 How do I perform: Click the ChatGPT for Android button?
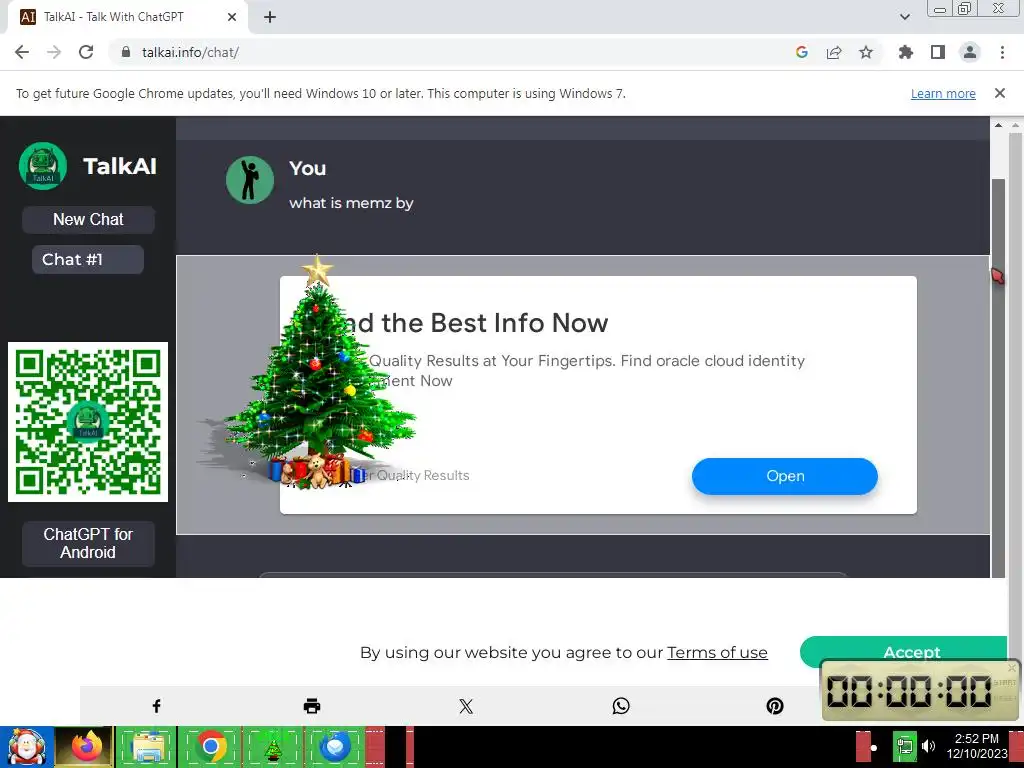pyautogui.click(x=88, y=543)
